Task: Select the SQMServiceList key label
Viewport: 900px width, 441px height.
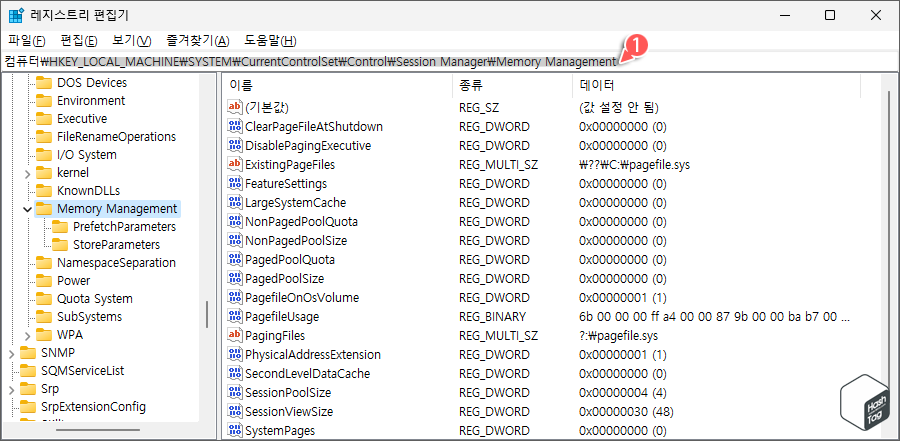Action: click(x=83, y=371)
